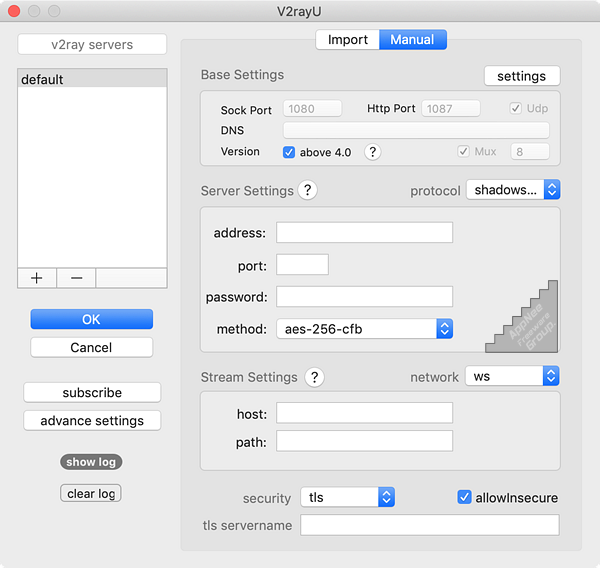Close the V2rayU window

click(14, 11)
